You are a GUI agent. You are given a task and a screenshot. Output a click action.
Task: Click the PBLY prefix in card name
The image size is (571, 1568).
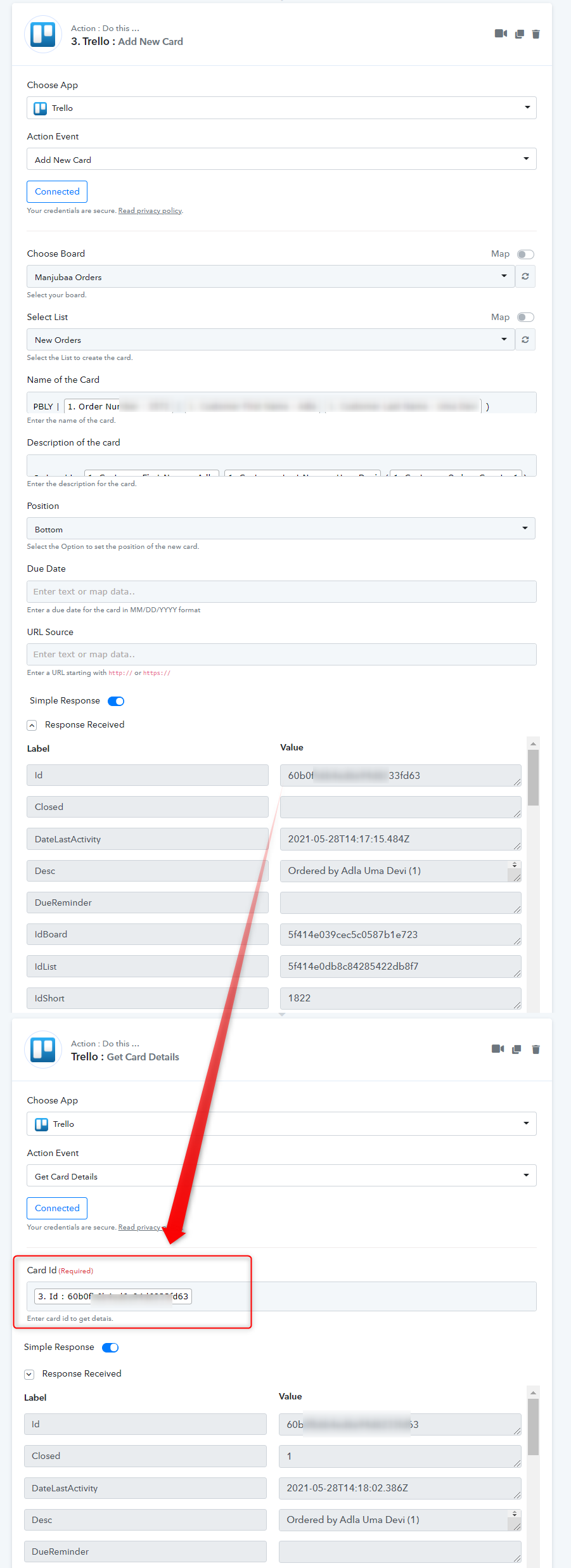43,406
